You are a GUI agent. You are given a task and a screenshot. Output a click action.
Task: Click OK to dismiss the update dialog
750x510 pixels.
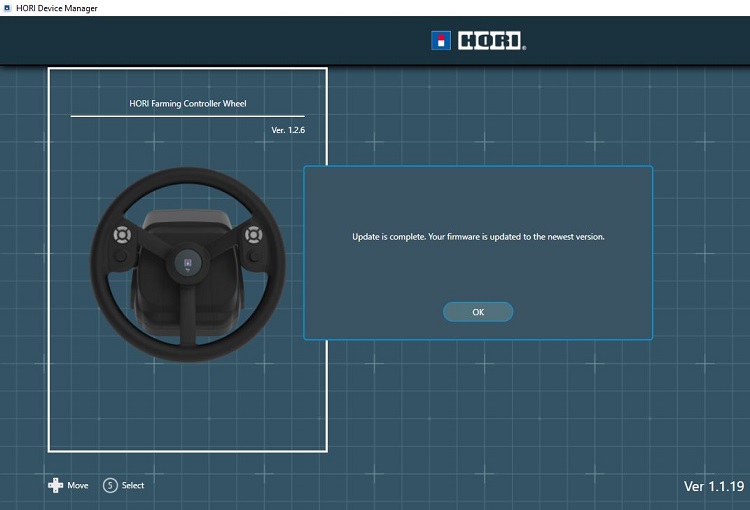[x=478, y=312]
